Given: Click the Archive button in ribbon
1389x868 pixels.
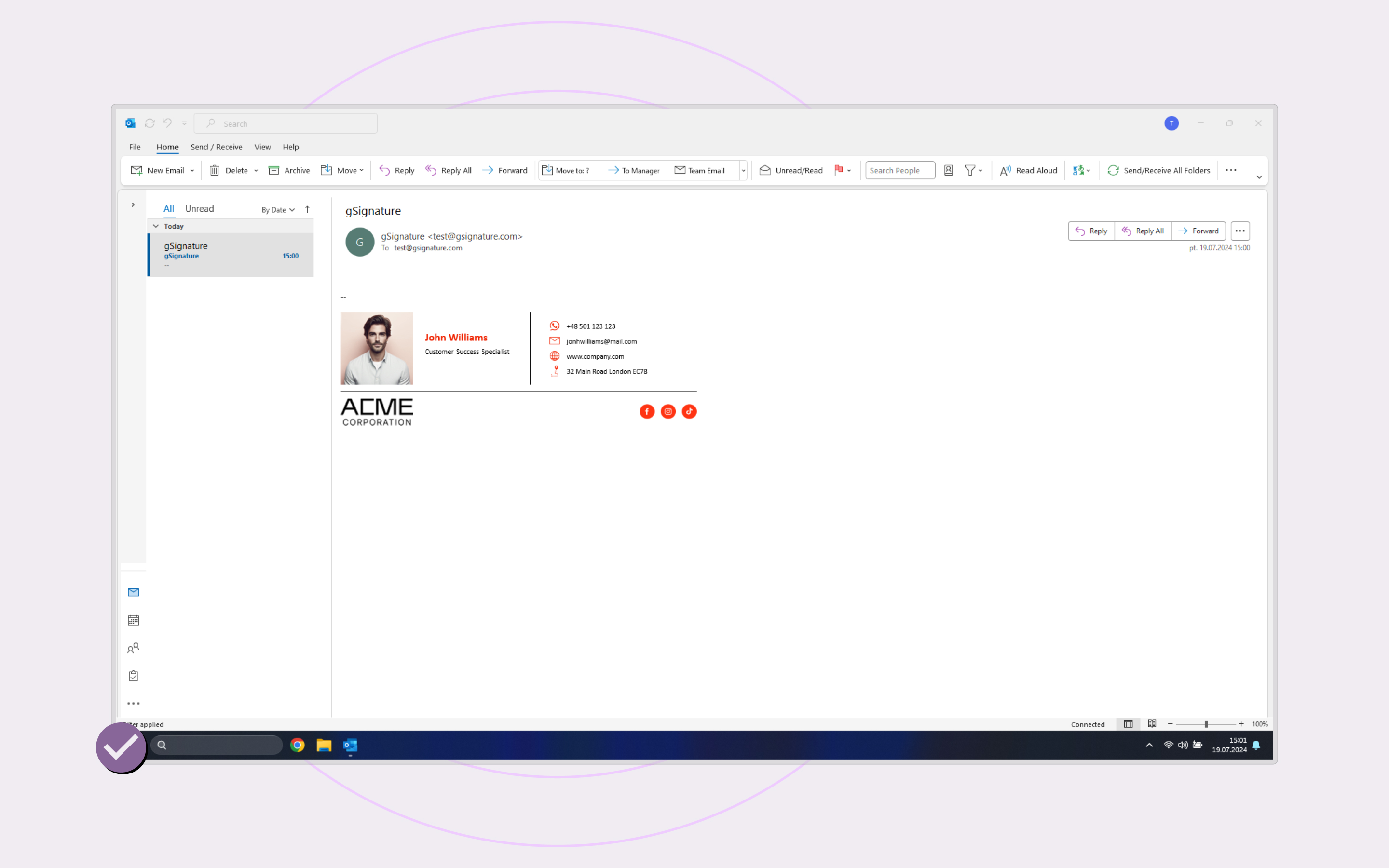Looking at the screenshot, I should tap(289, 171).
